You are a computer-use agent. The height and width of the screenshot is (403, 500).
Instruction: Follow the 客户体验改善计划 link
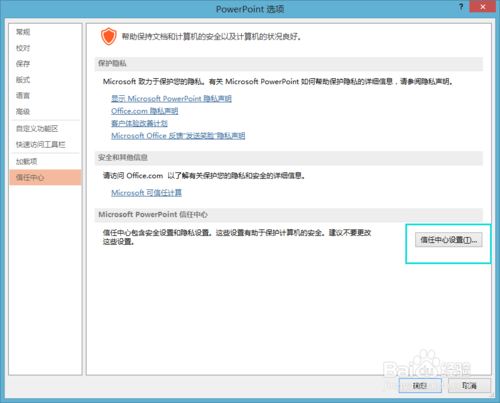click(139, 123)
